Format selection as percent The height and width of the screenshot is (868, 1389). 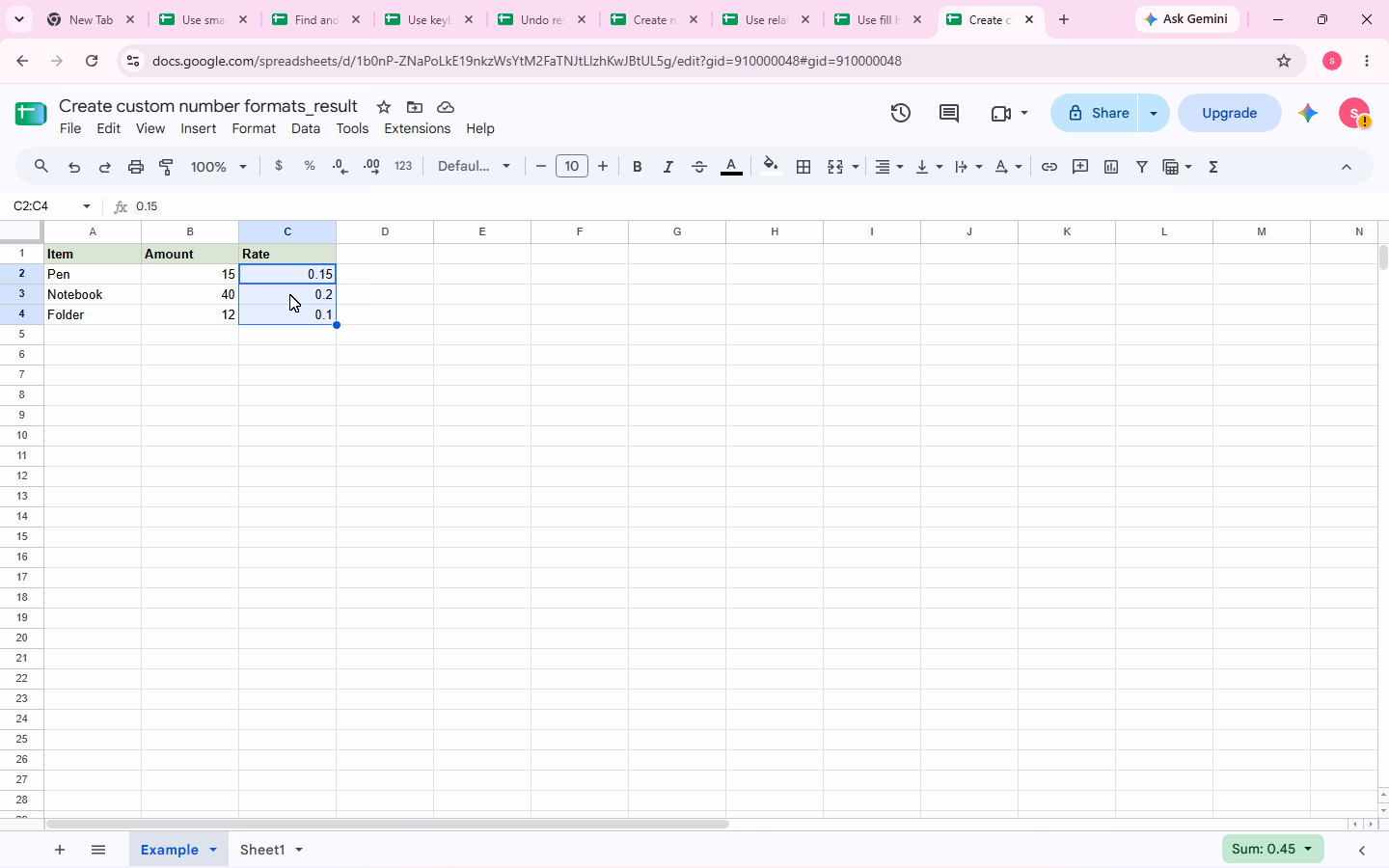pos(310,166)
